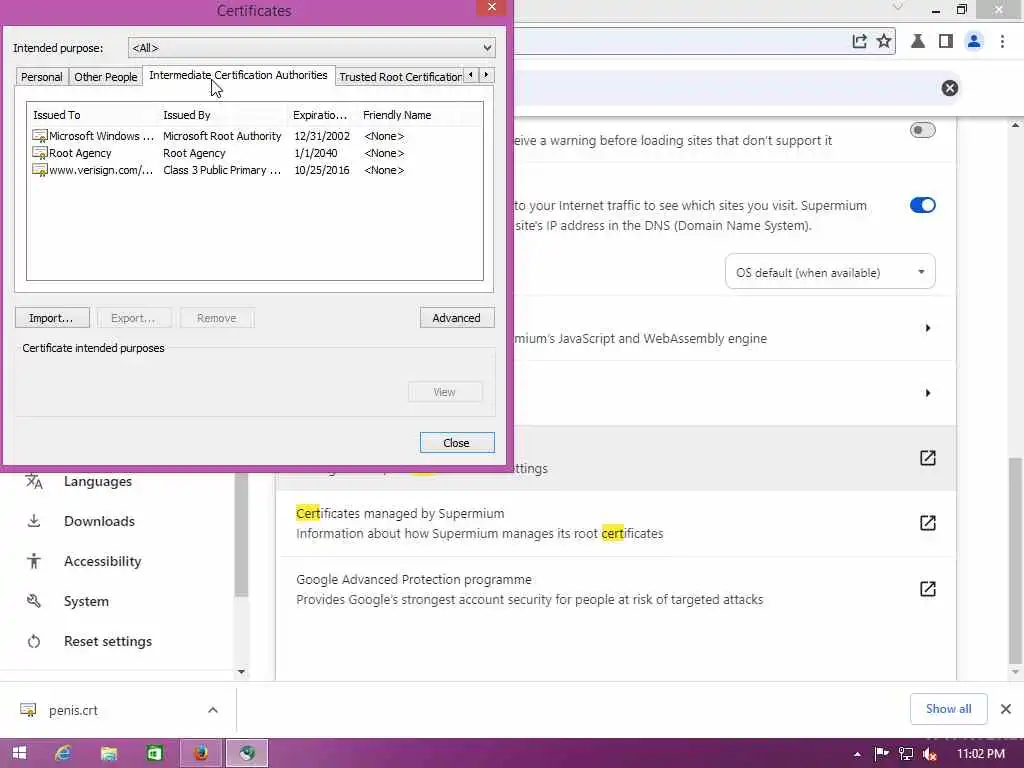Switch to the Other People tab
1024x768 pixels.
106,76
